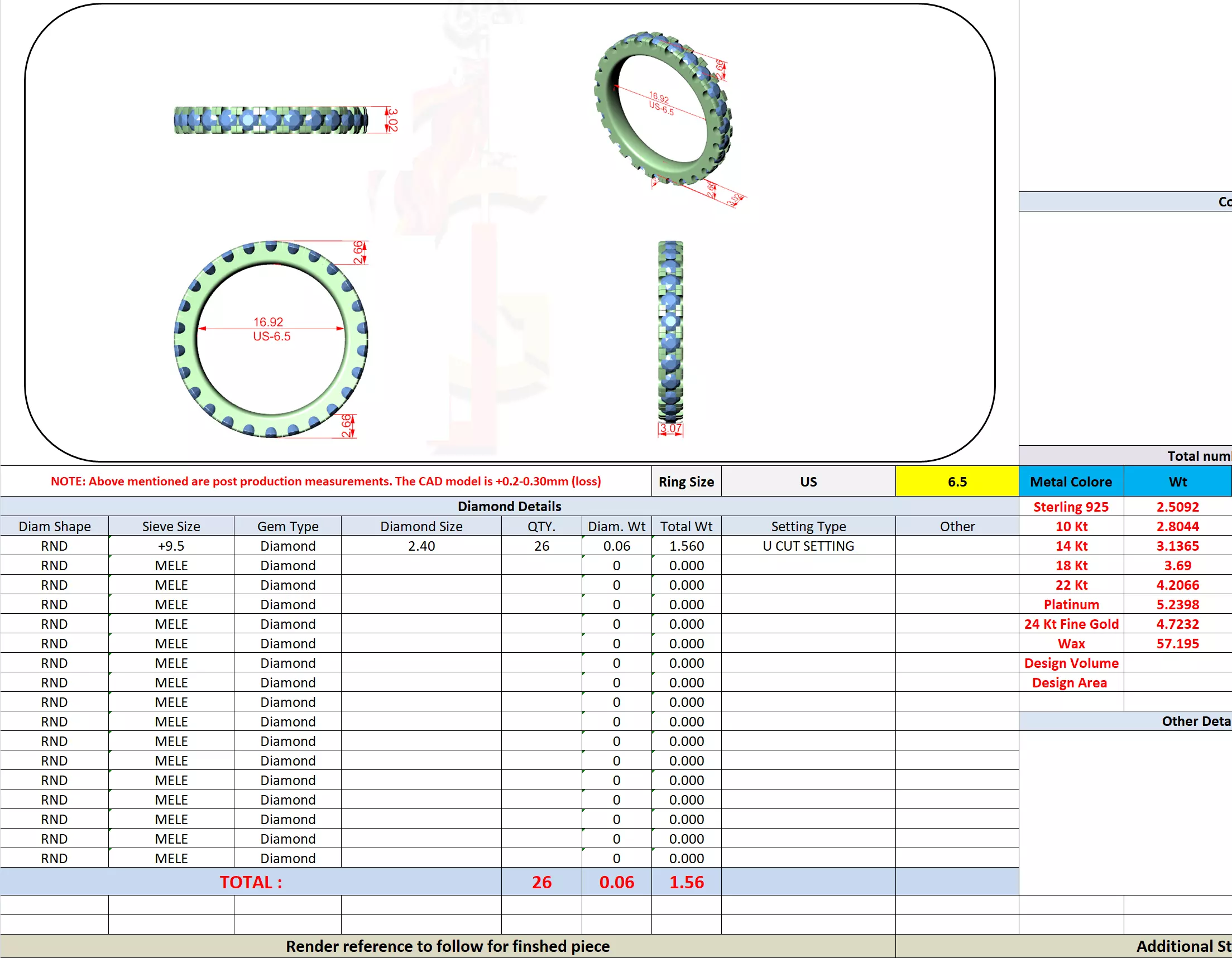This screenshot has height=958, width=1232.
Task: Click the top view ring rendering
Action: [271, 120]
